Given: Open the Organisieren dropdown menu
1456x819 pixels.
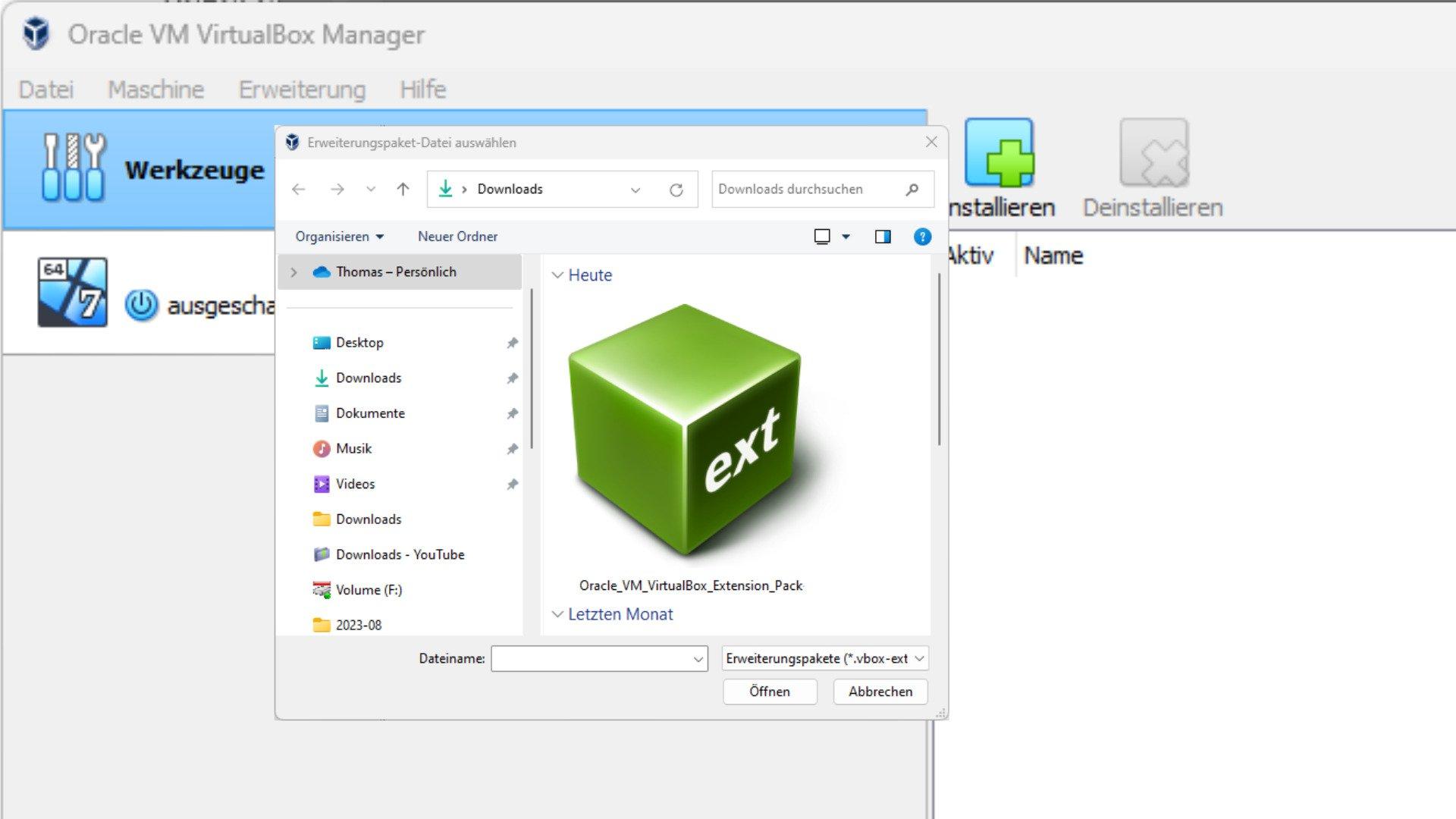Looking at the screenshot, I should (x=340, y=237).
